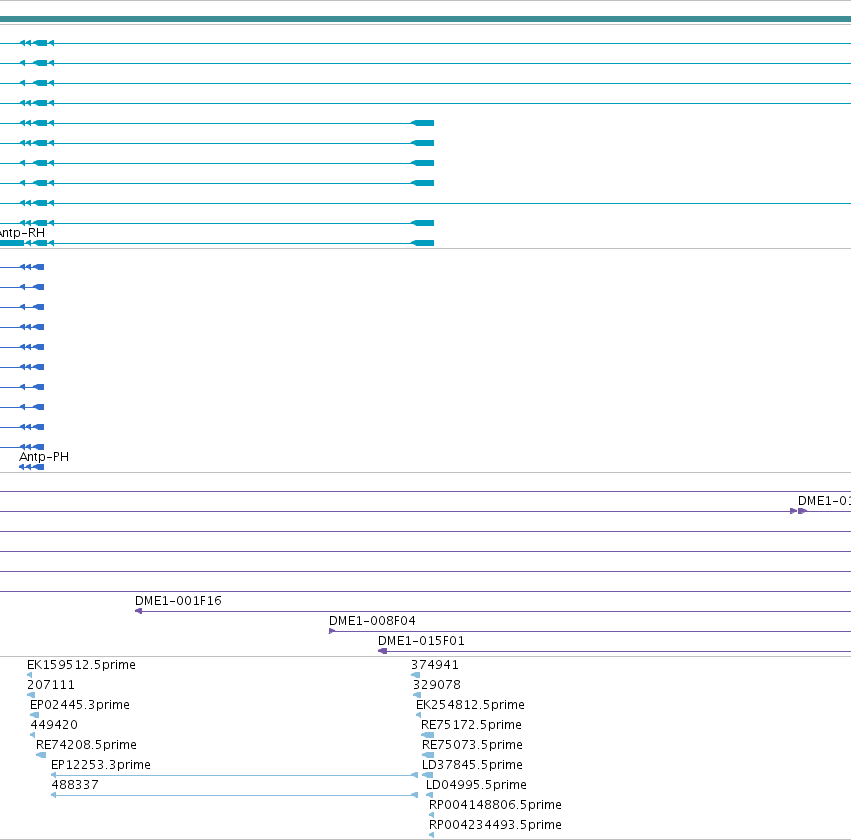
Task: Click the double purple arrowheads near the cut-off DME1-0 label
Action: pos(798,511)
